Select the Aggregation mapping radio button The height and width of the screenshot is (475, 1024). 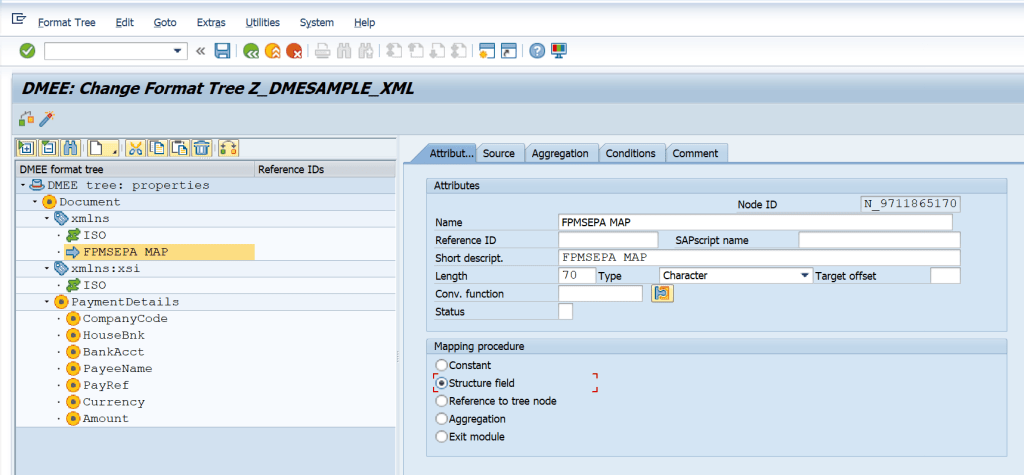coord(442,419)
